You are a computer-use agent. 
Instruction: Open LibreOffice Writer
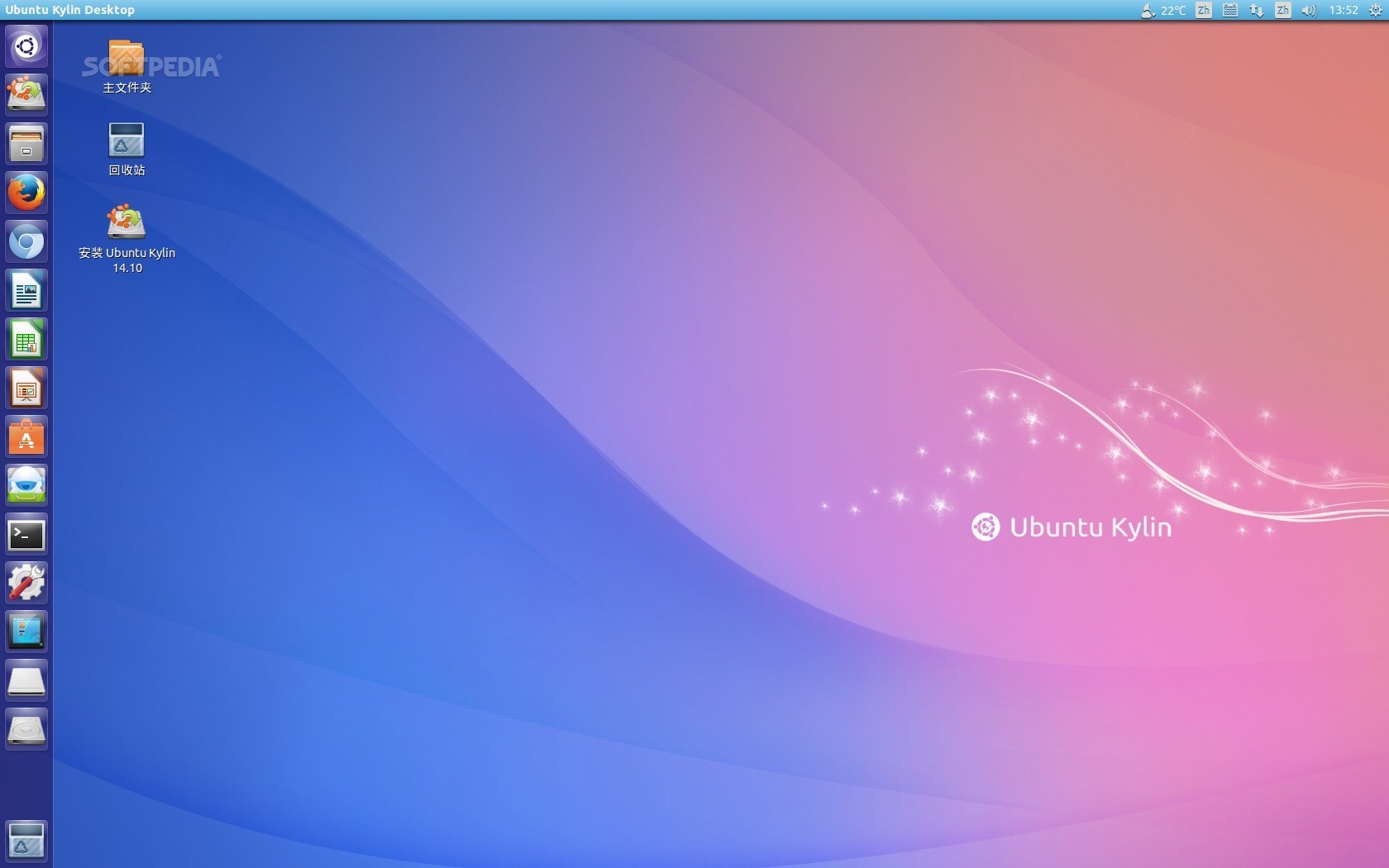click(x=26, y=291)
